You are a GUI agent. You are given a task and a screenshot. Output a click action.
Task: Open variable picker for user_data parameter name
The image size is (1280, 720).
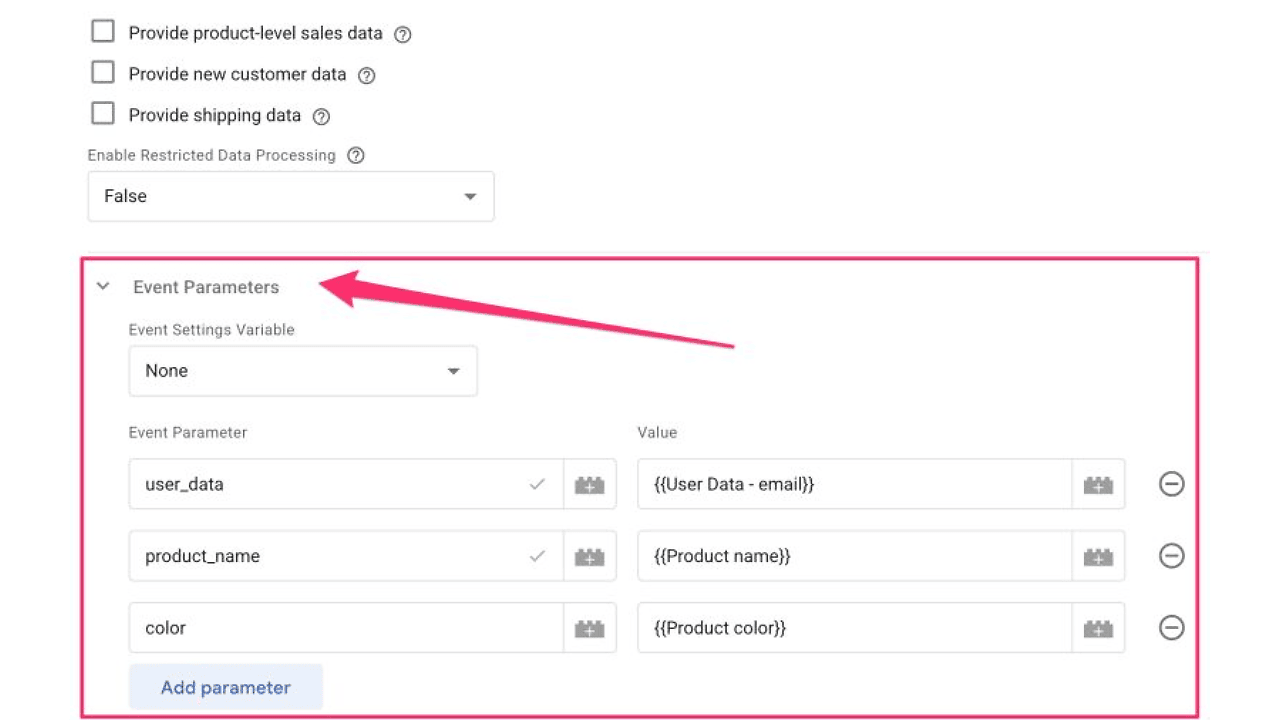click(x=589, y=485)
